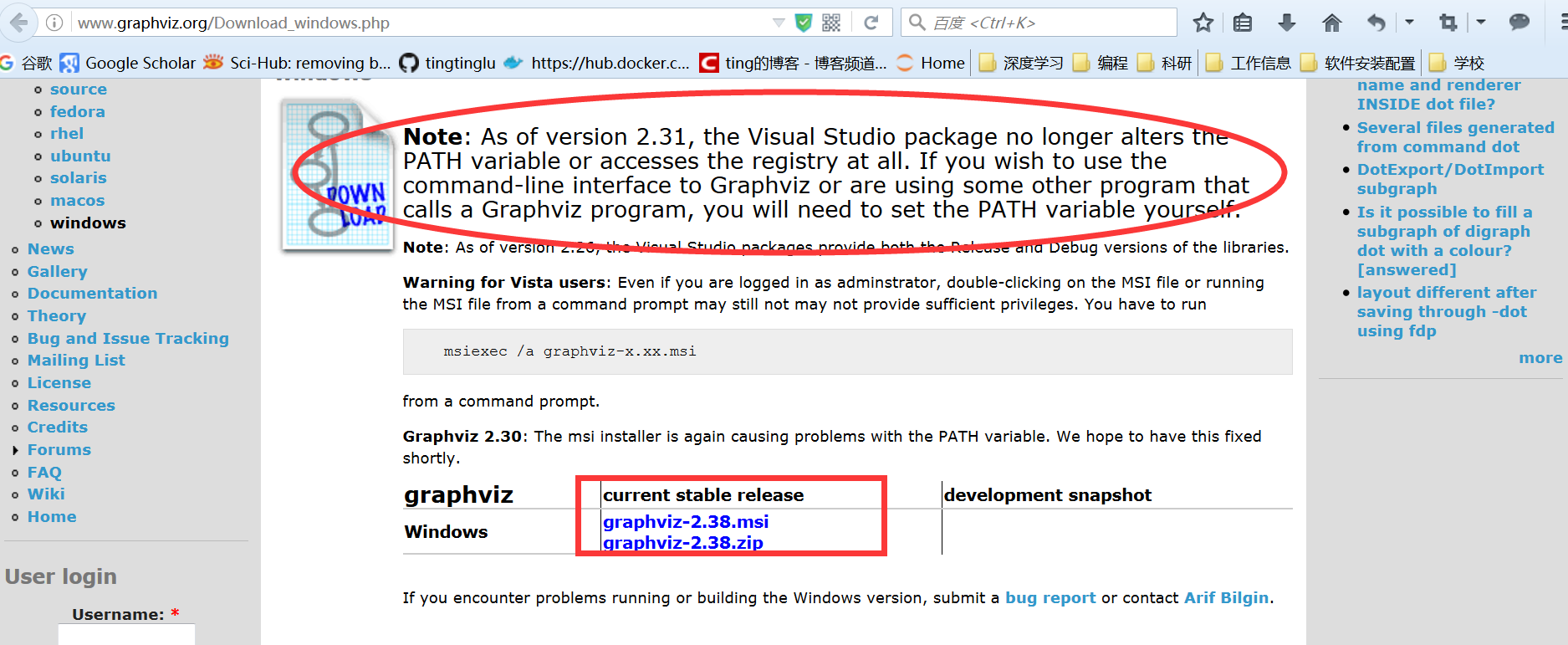
Task: Open the Mailing List link
Action: [76, 361]
